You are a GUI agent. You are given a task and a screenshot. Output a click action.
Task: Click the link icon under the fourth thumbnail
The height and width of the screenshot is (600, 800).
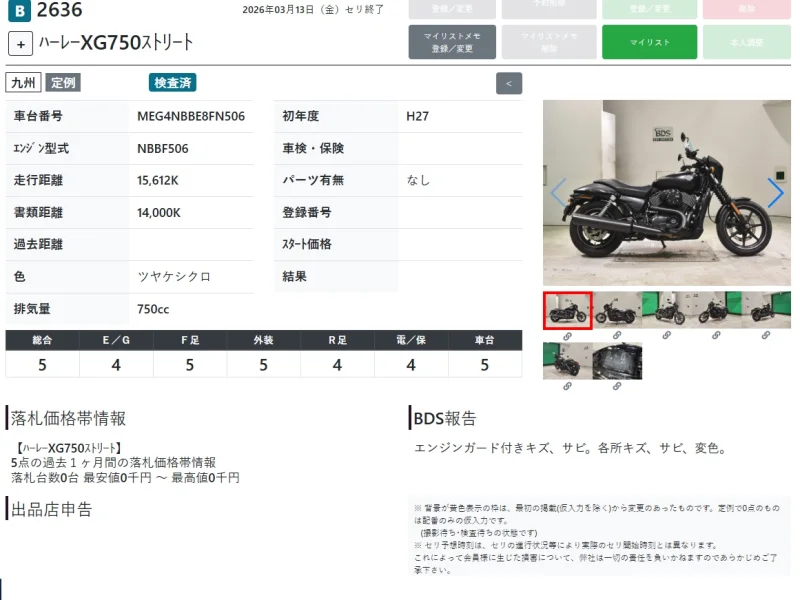coord(716,335)
